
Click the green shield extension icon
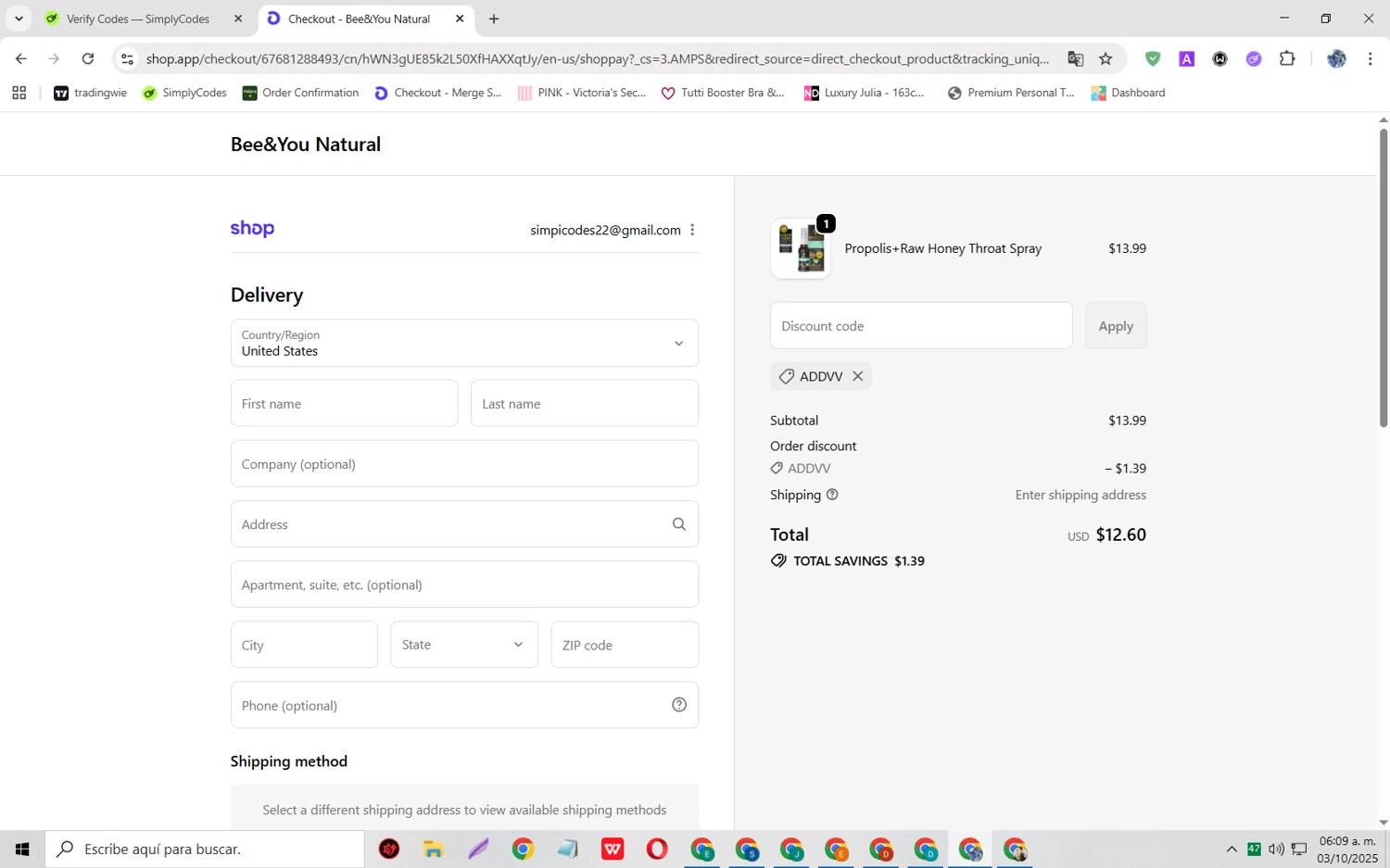[1153, 58]
